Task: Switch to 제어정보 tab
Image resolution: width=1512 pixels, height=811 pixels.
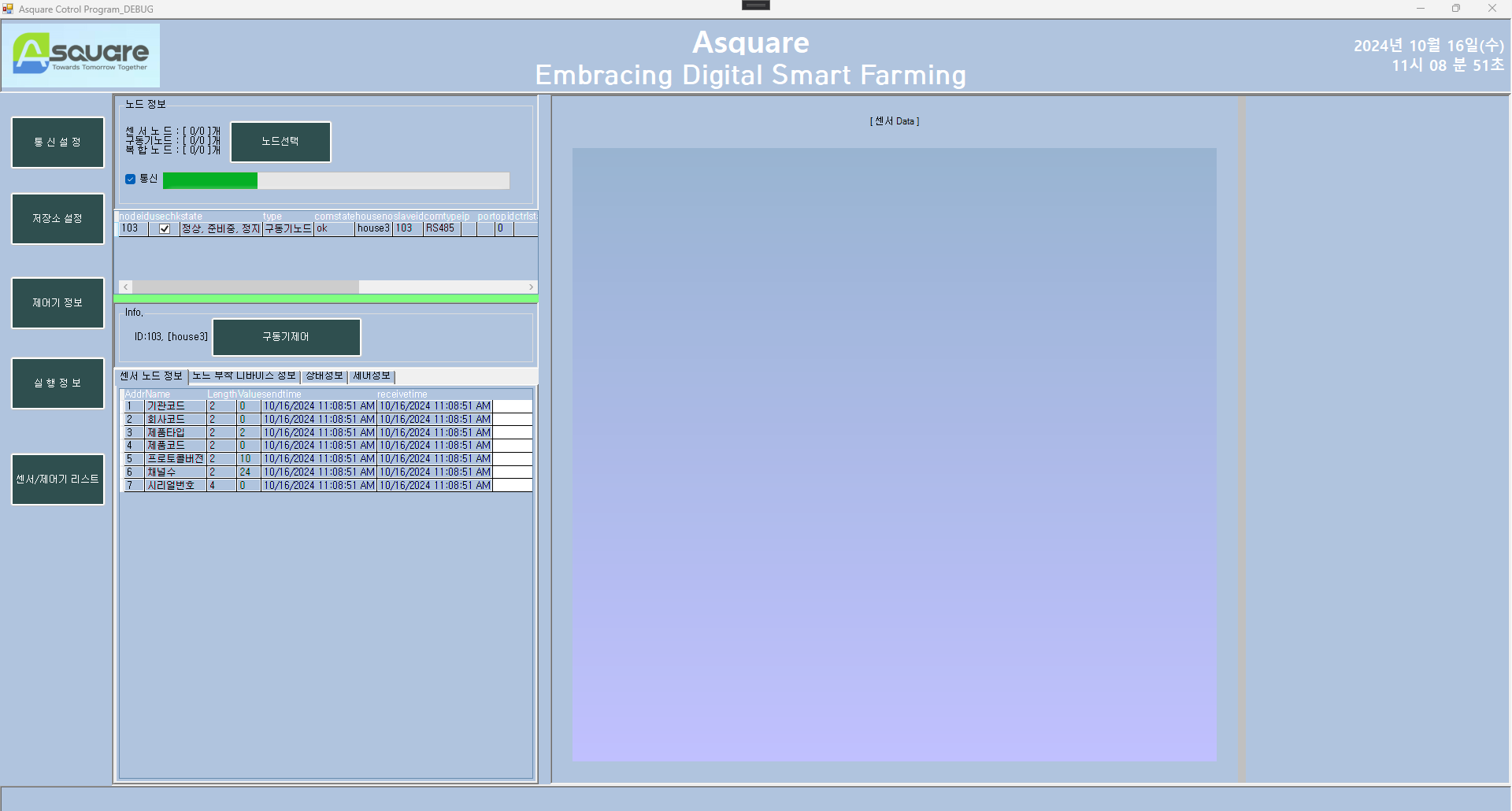Action: click(x=372, y=376)
